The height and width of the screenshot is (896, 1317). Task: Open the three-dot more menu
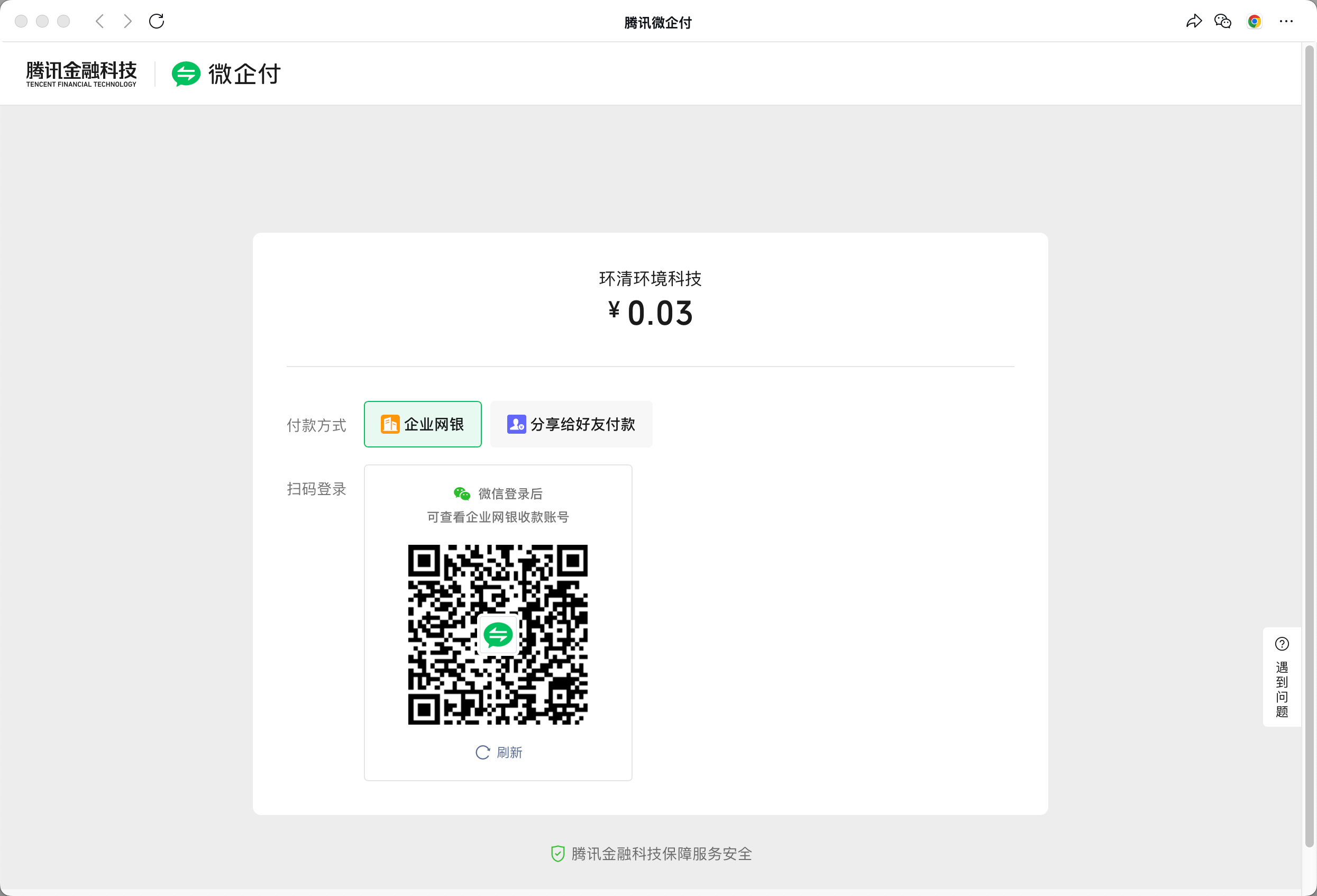pos(1286,22)
